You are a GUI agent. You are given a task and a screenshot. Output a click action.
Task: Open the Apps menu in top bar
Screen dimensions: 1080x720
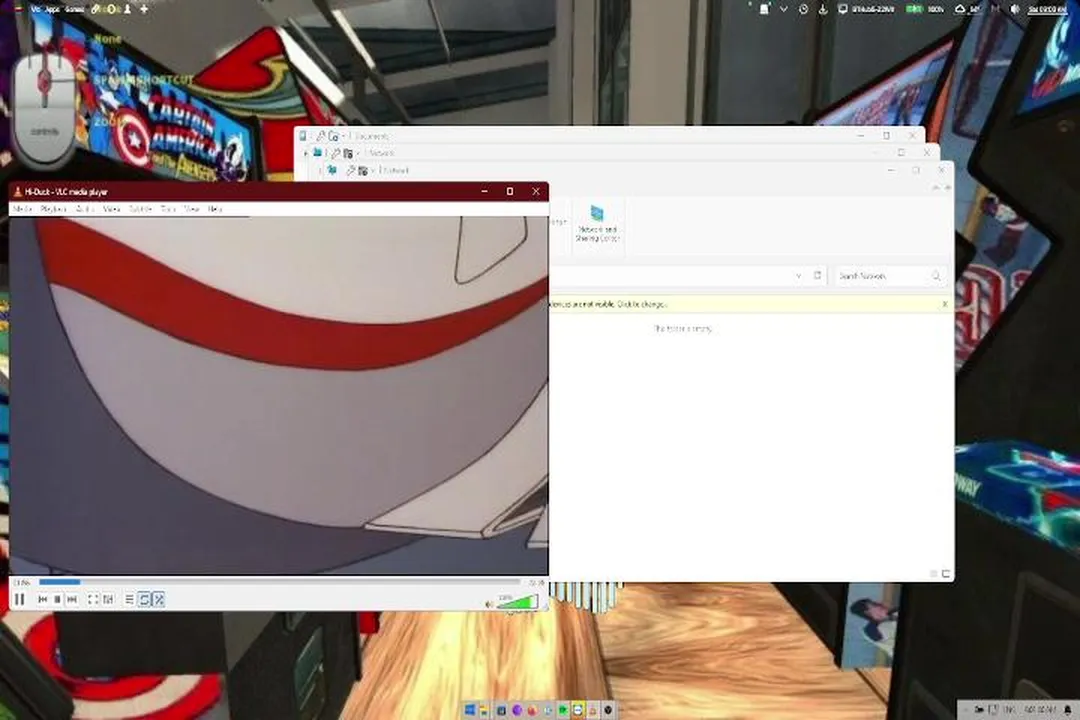coord(52,9)
